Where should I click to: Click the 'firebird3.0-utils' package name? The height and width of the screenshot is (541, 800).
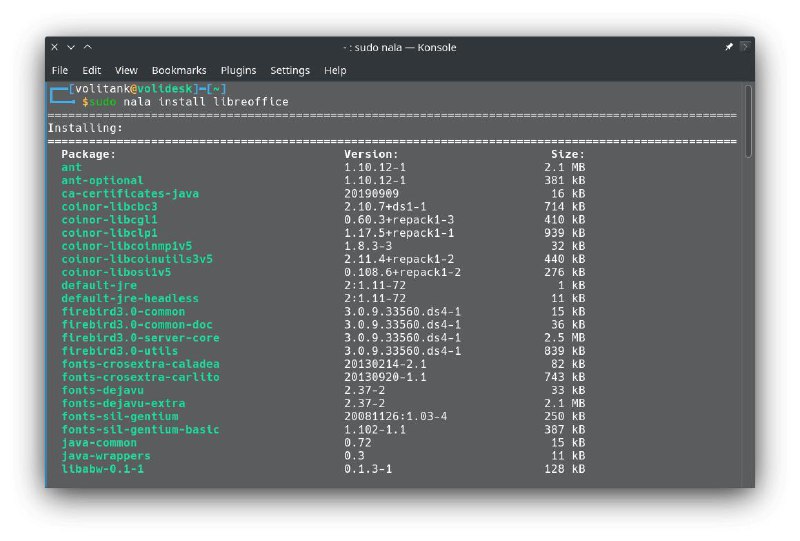119,351
